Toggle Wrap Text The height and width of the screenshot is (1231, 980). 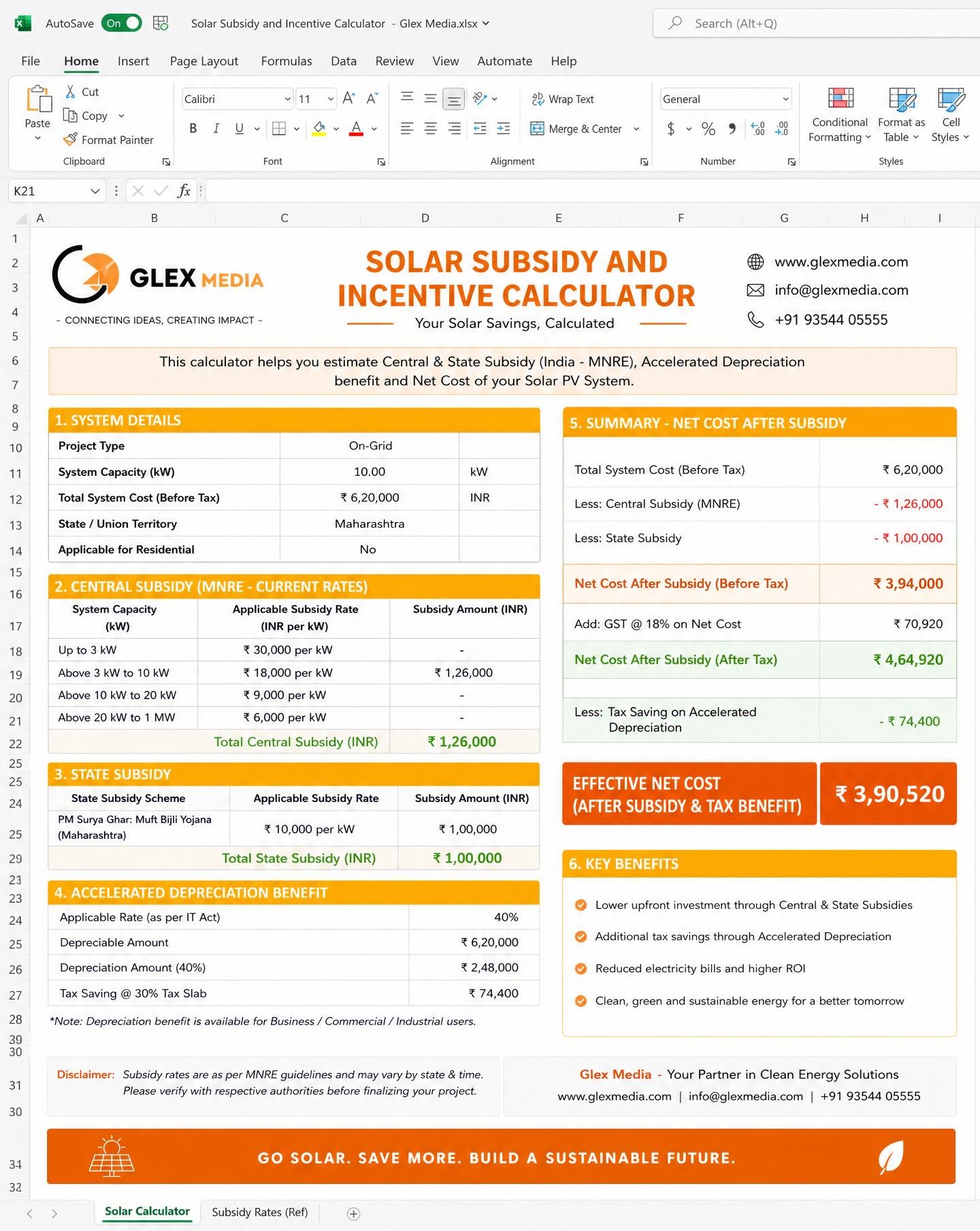[563, 99]
